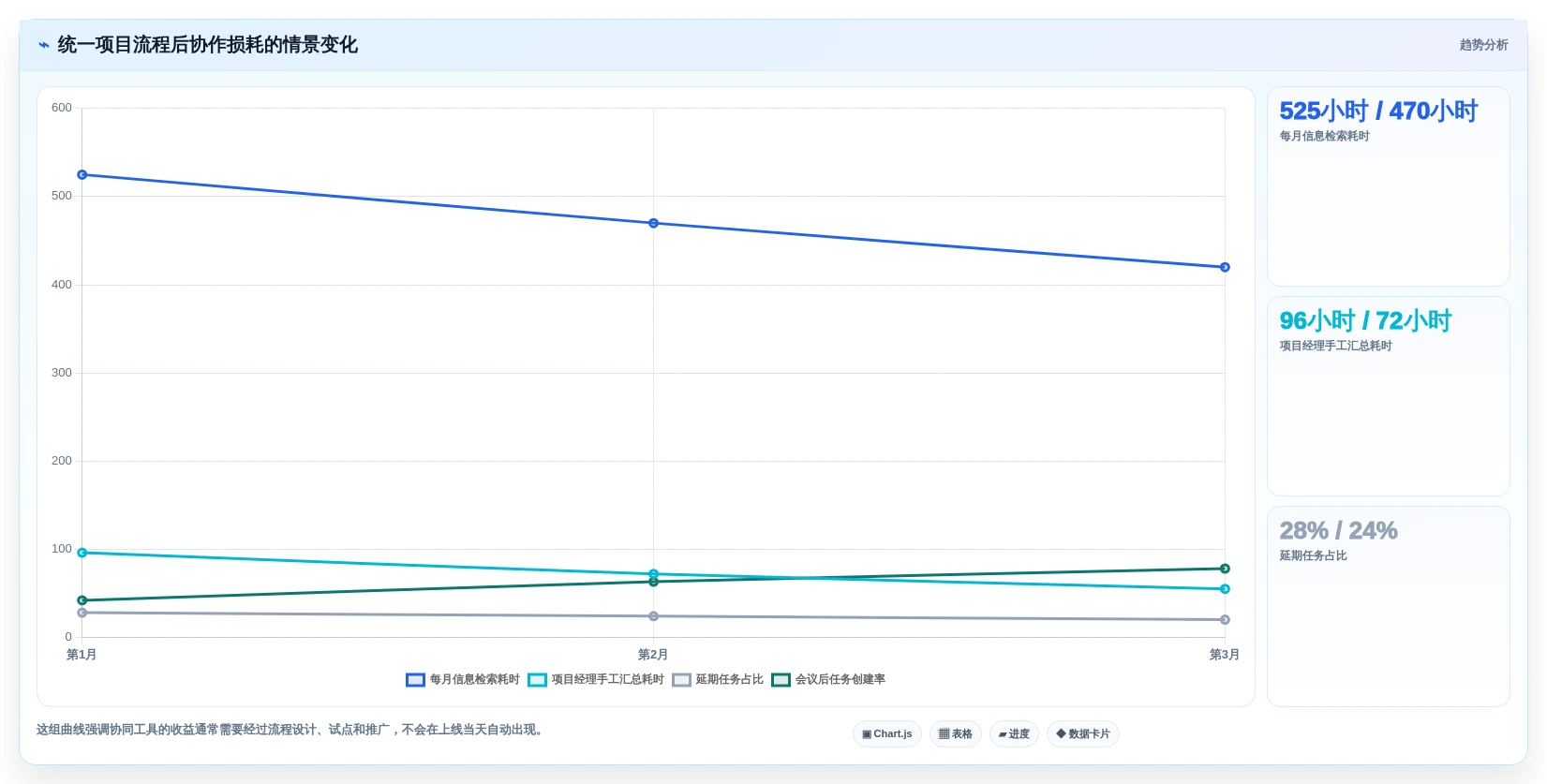
Task: Click the 300 y-axis tick label
Action: point(62,373)
